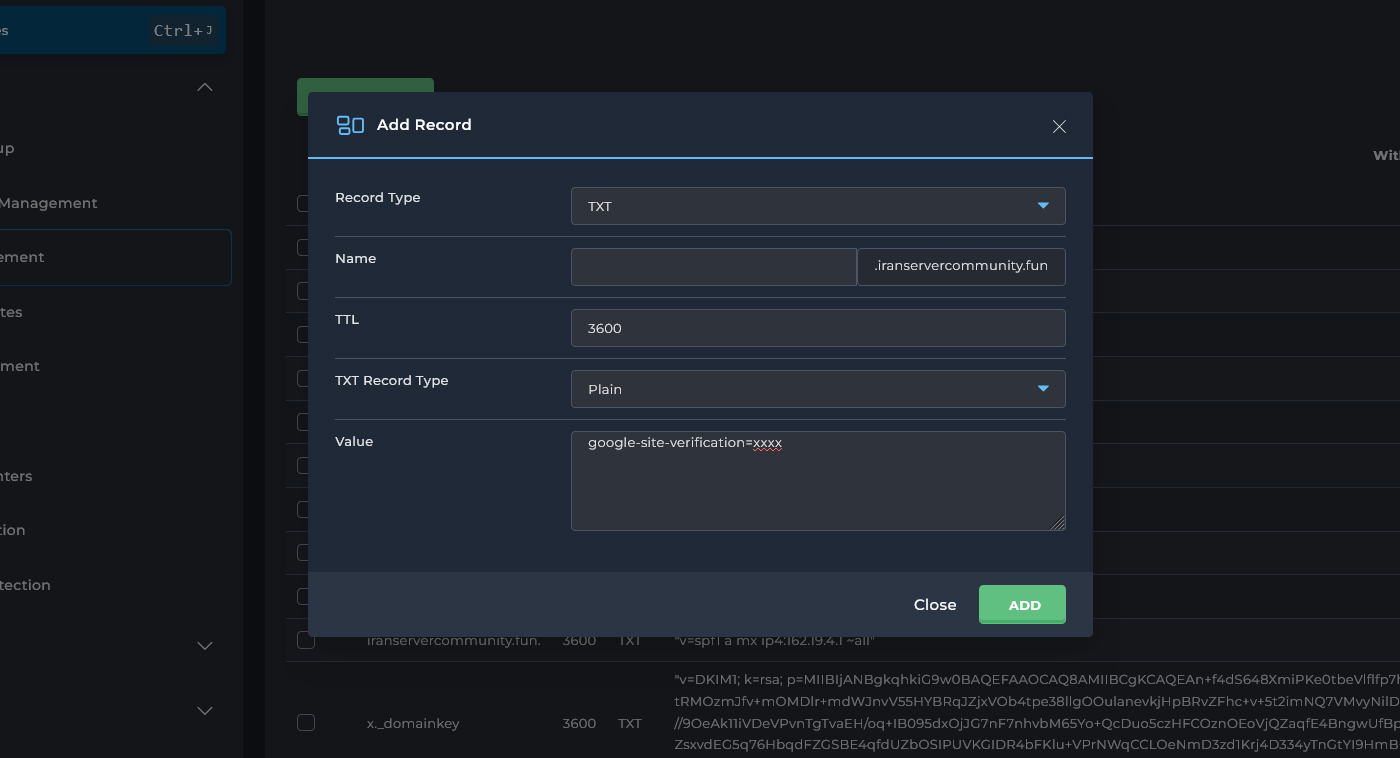Click the Close text button

tap(935, 605)
